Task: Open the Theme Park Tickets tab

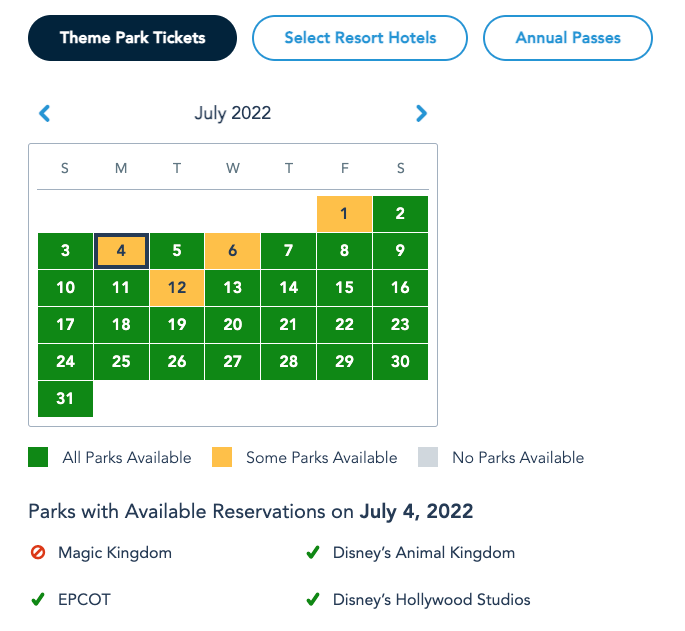Action: [132, 38]
